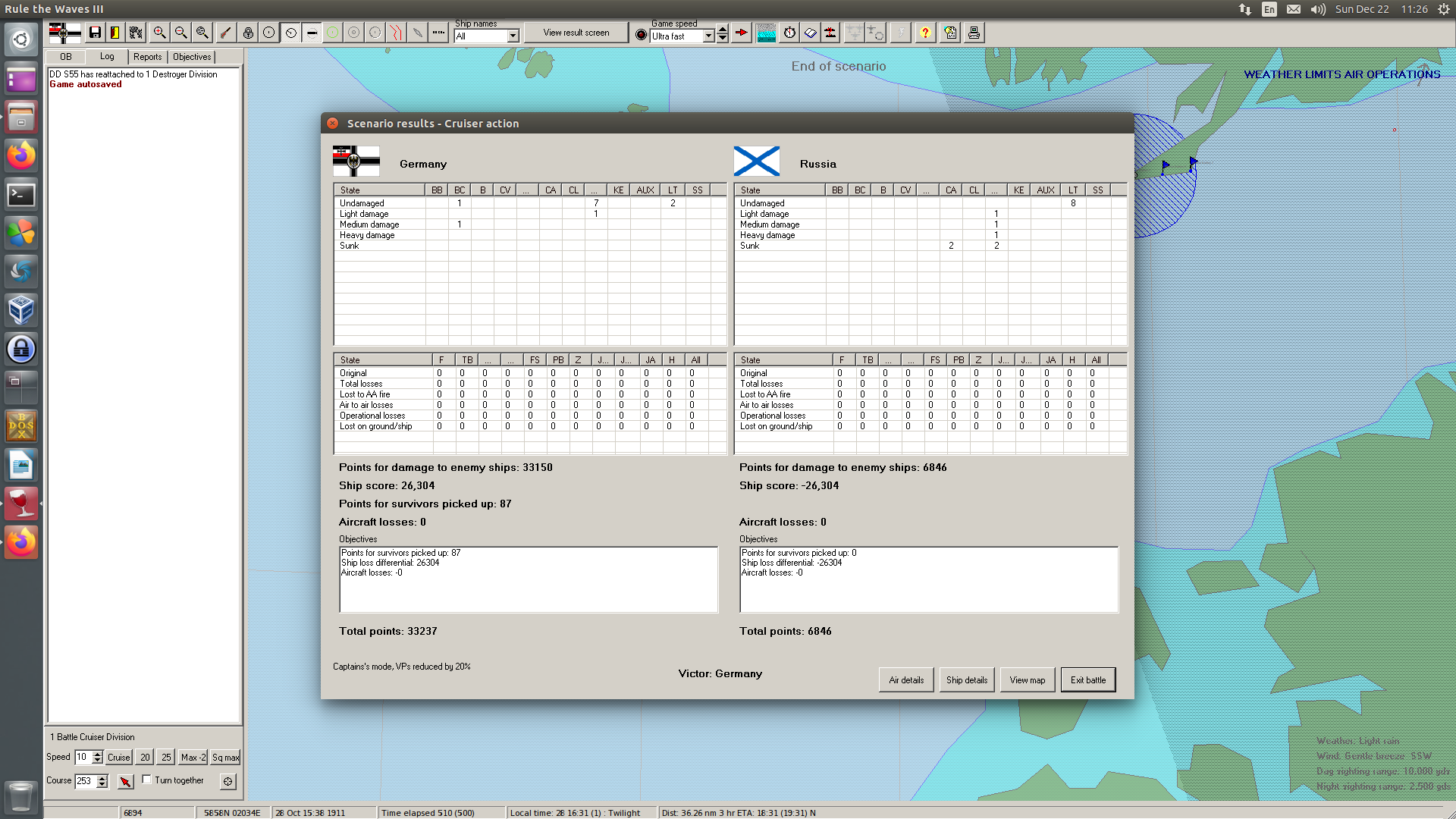Open Air details in results dialog
This screenshot has width=1456, height=819.
coord(906,680)
